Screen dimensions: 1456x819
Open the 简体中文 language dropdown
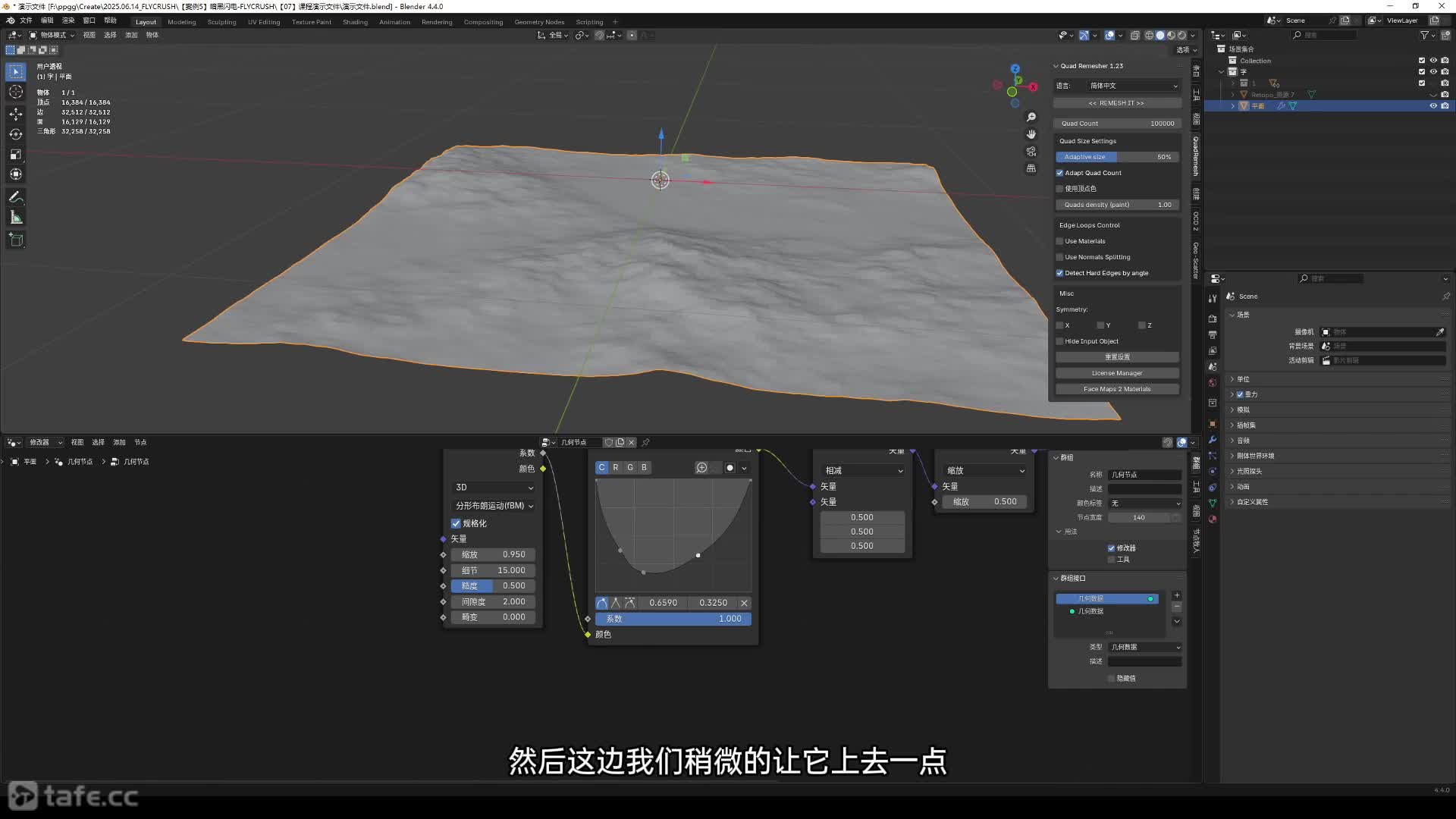pyautogui.click(x=1133, y=86)
